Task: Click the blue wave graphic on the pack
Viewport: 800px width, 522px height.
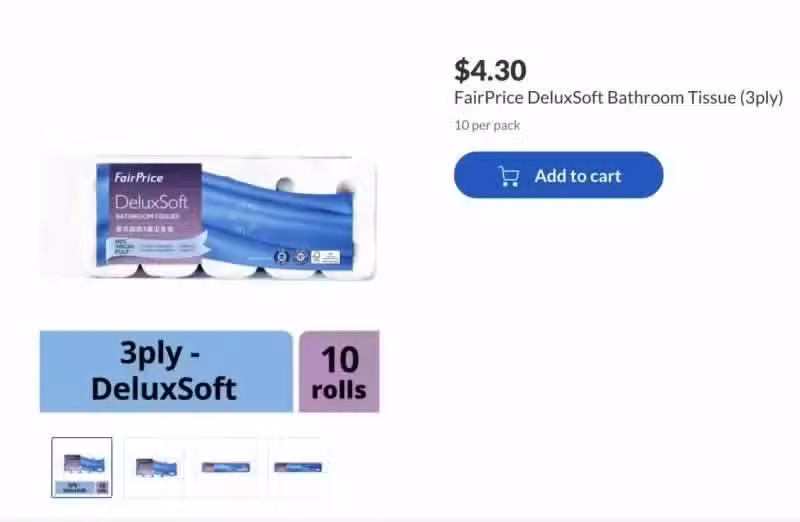Action: coord(278,219)
